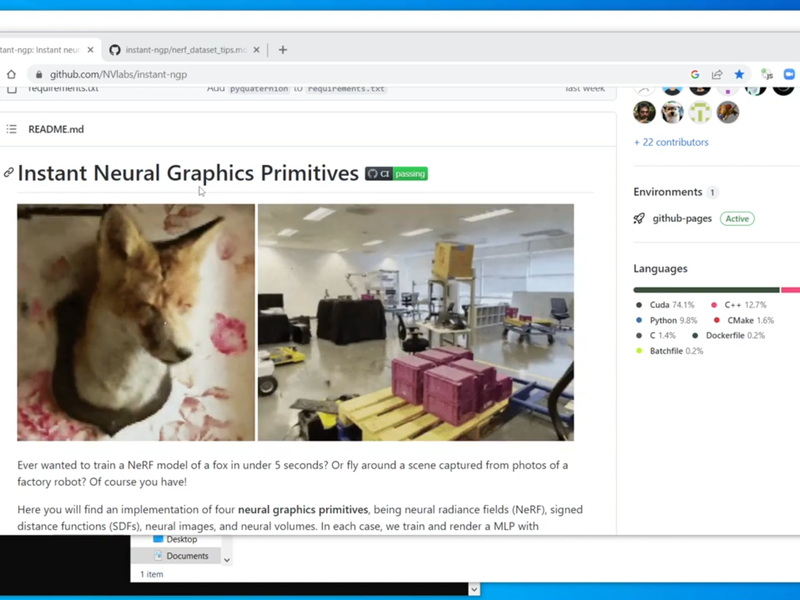
Task: Click the Python 9.8% language entry
Action: pos(666,320)
